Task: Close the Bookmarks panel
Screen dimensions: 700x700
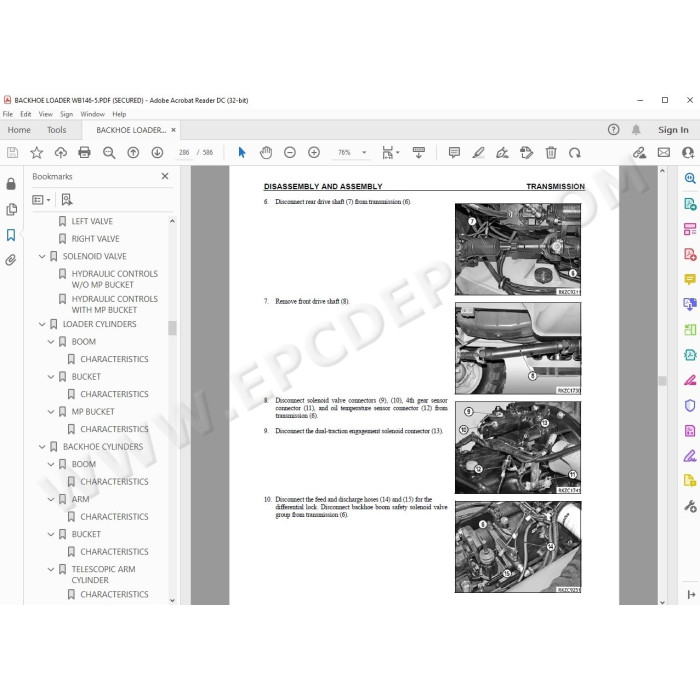Action: pyautogui.click(x=165, y=176)
